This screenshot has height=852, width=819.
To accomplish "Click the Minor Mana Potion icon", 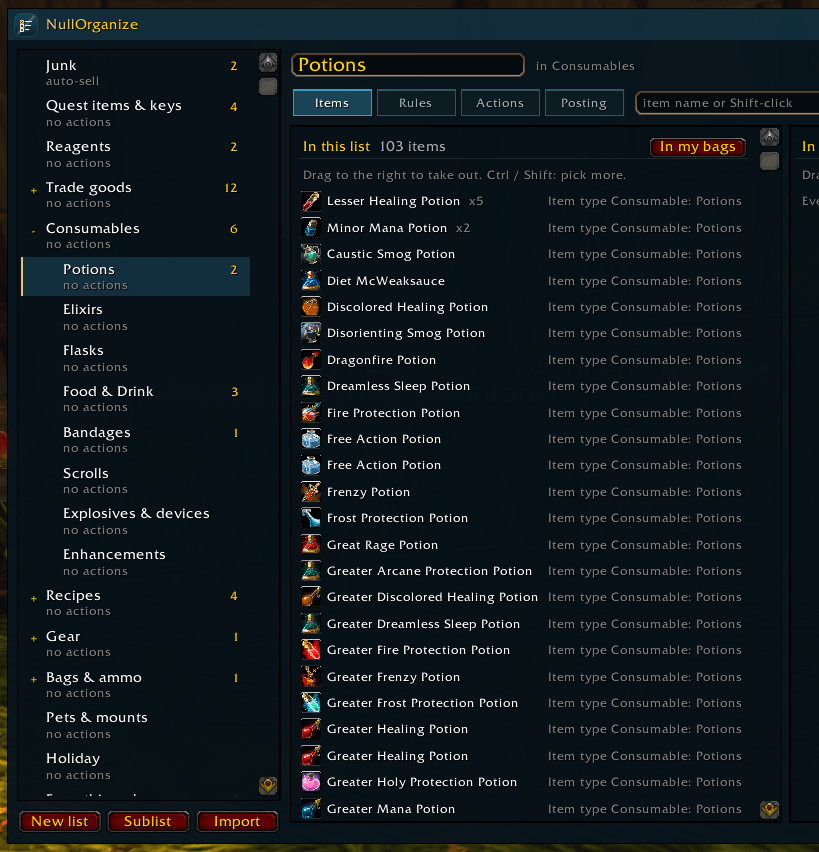I will point(311,228).
